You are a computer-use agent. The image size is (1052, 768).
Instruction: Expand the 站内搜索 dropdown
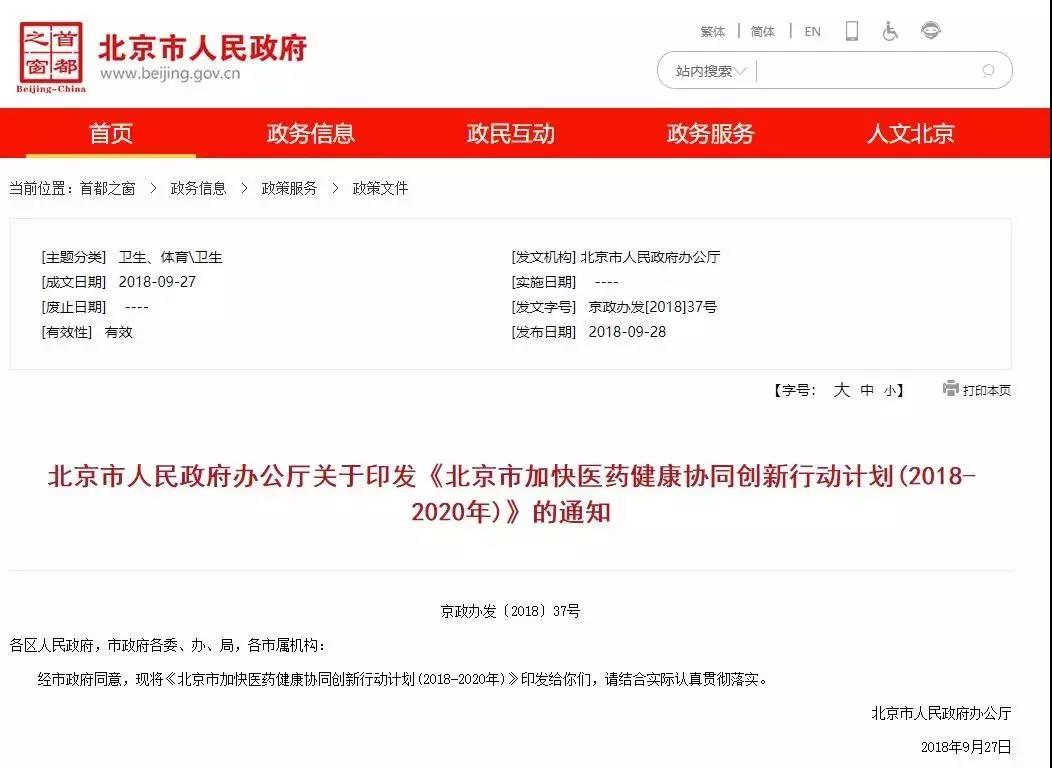(x=711, y=70)
